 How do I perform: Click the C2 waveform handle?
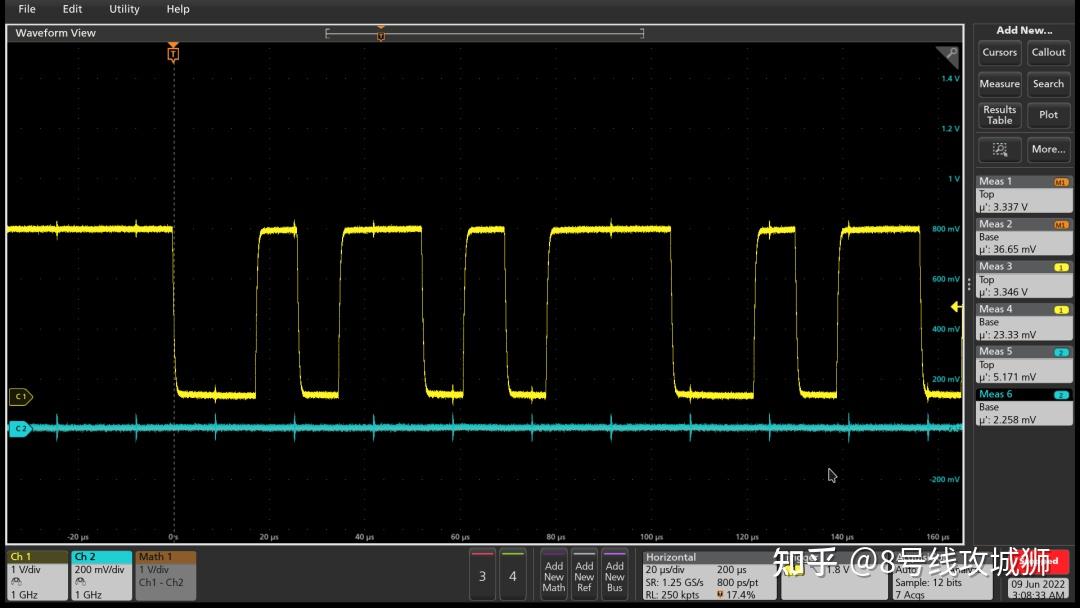coord(21,428)
